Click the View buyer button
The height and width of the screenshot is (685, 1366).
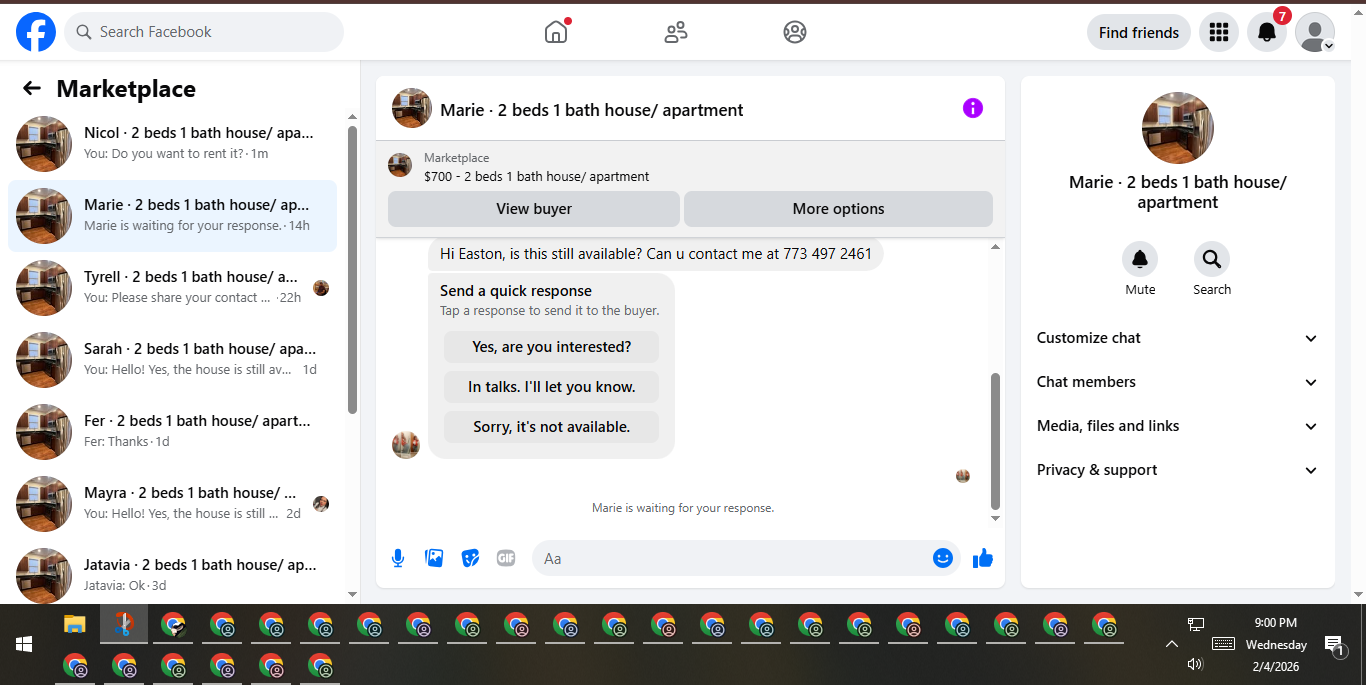pos(534,209)
